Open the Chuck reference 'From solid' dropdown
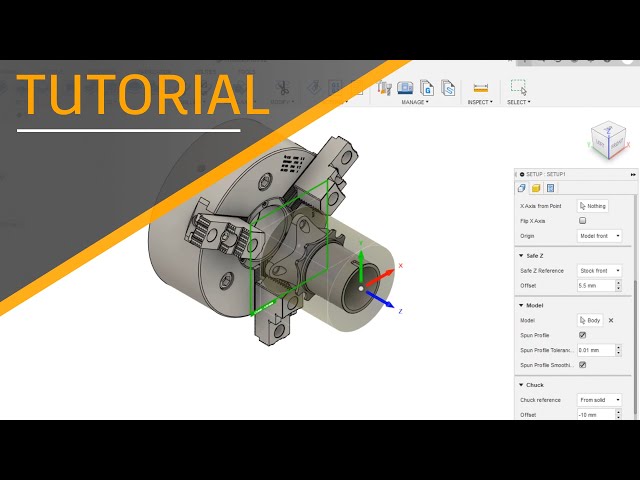640x480 pixels. [599, 400]
